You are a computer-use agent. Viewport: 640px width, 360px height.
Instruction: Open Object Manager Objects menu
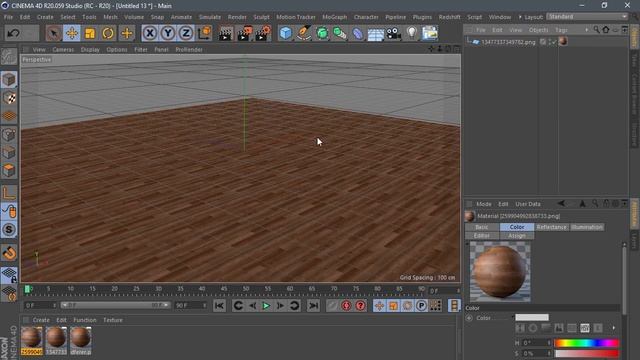pos(538,30)
